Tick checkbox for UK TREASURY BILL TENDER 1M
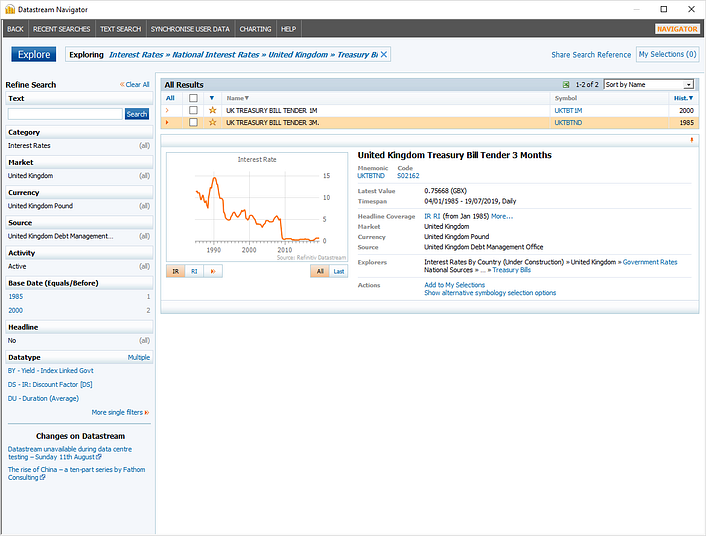Screen dimensions: 706x536 pyautogui.click(x=193, y=110)
